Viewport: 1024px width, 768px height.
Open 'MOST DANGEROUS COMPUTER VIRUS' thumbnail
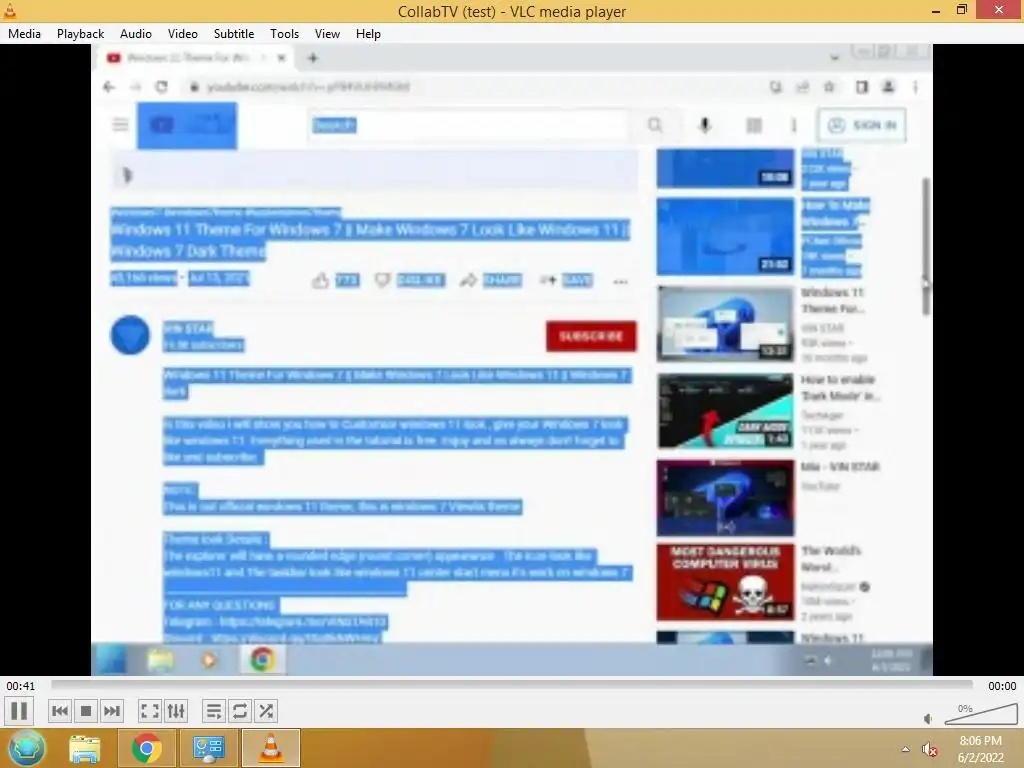click(x=725, y=582)
